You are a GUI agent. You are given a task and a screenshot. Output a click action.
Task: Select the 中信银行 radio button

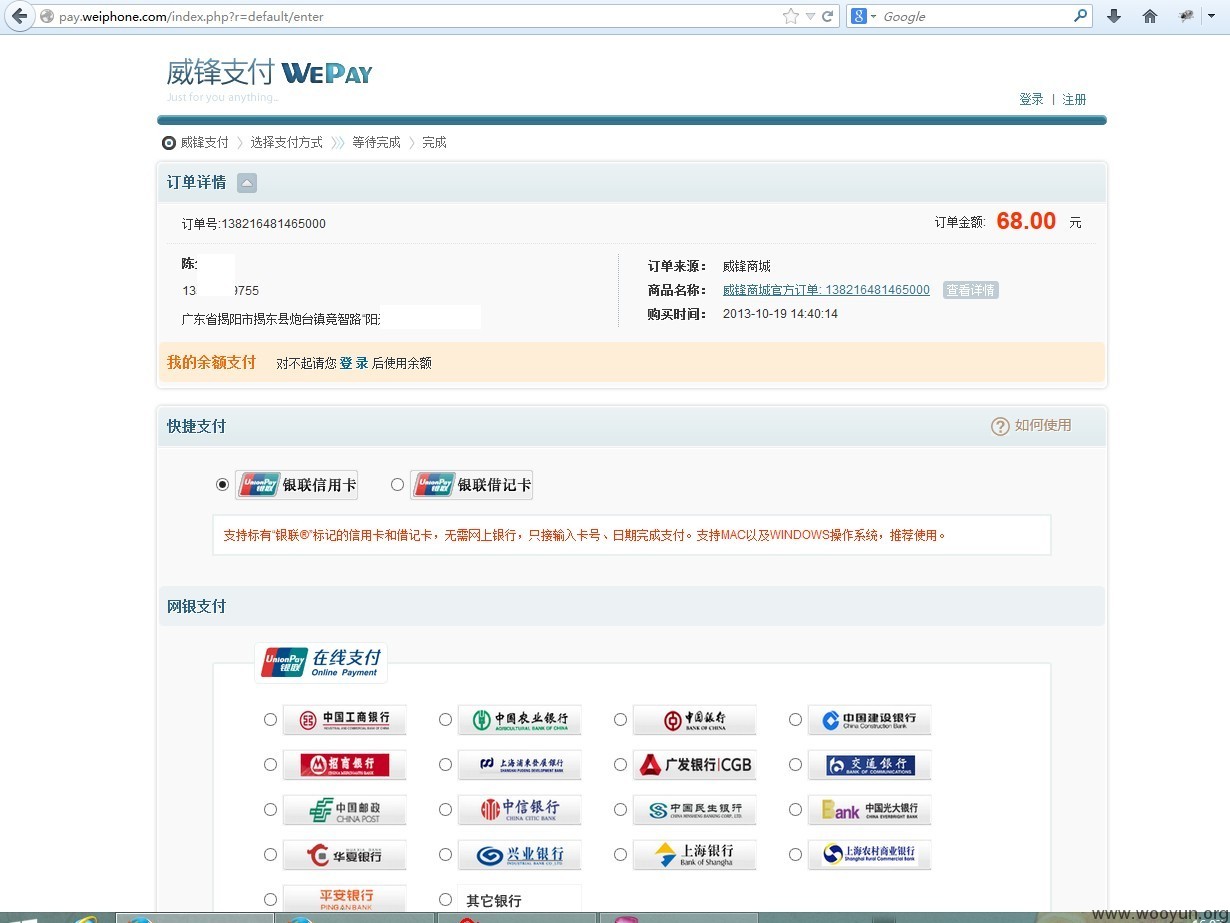click(445, 809)
